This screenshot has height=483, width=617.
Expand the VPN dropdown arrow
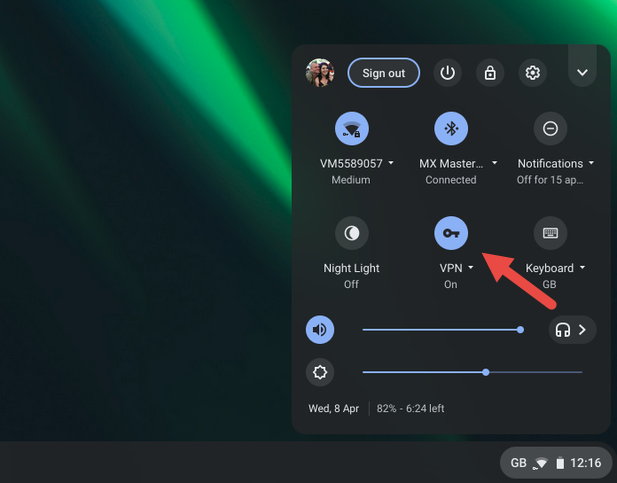[471, 267]
